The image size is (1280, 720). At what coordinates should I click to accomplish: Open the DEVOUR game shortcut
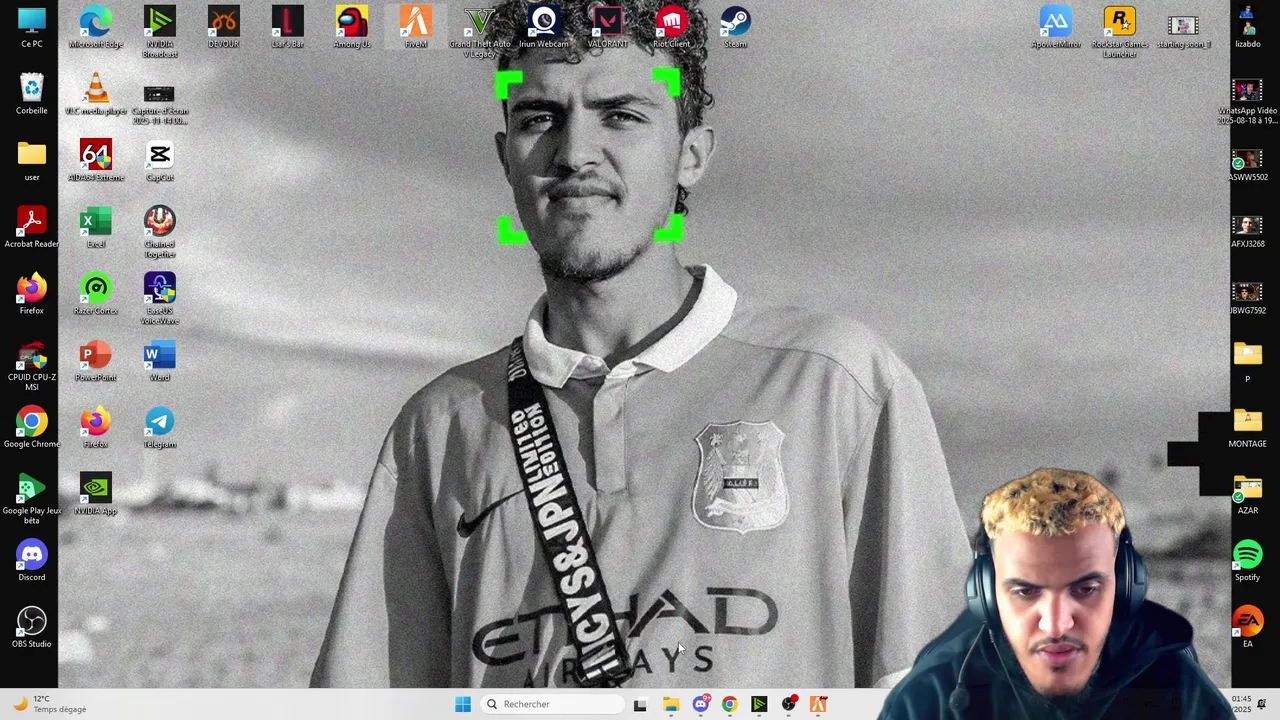[x=223, y=27]
